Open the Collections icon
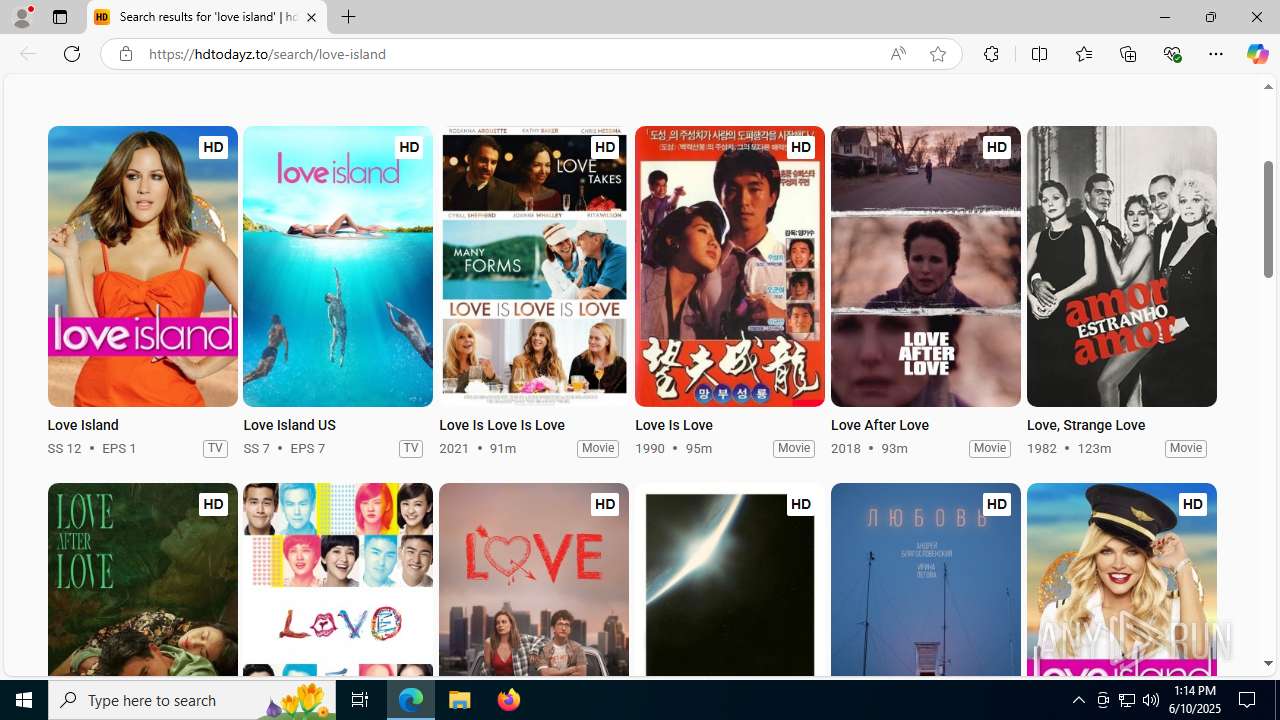The height and width of the screenshot is (720, 1280). tap(1128, 54)
